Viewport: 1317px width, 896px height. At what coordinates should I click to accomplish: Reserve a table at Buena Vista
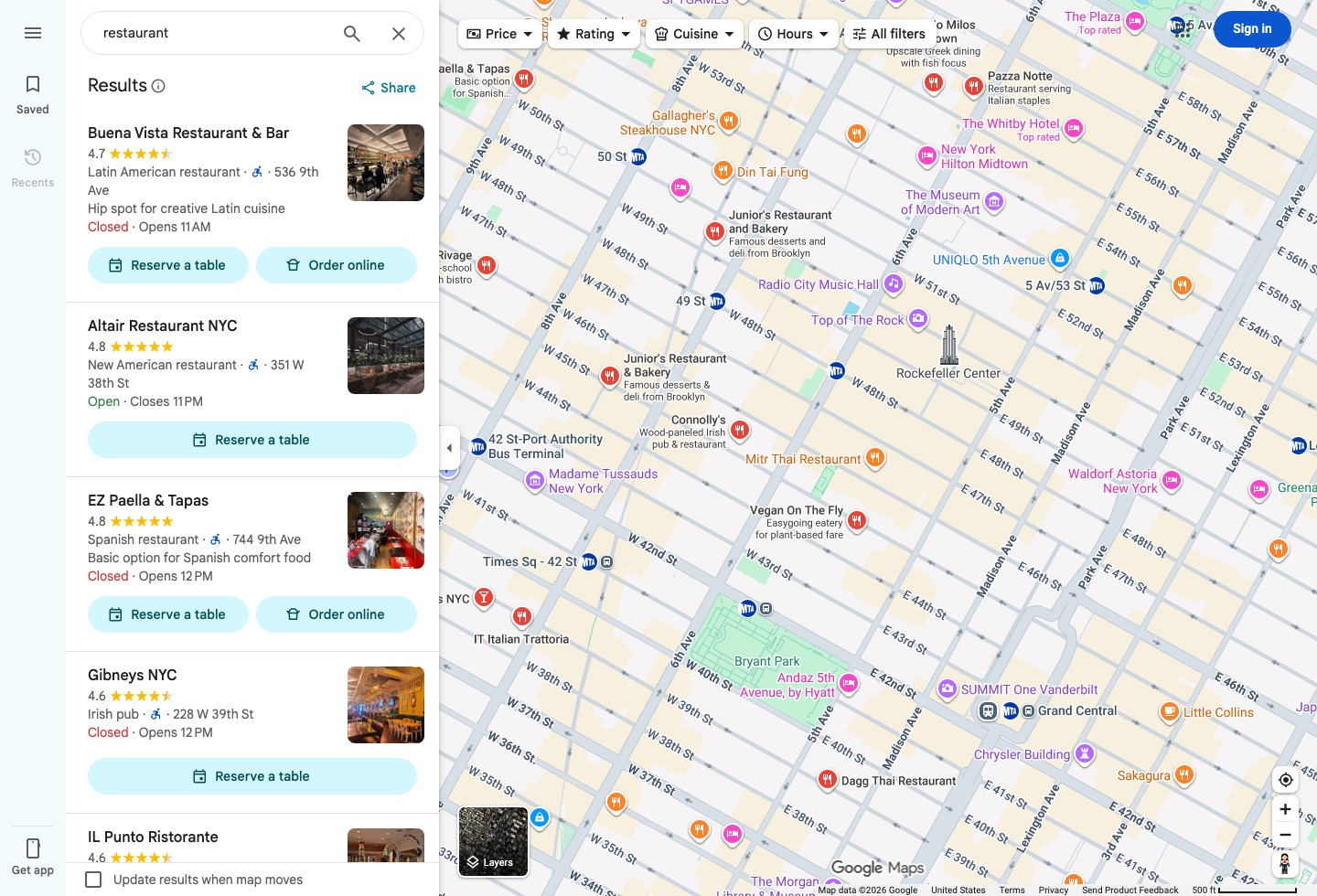tap(168, 265)
